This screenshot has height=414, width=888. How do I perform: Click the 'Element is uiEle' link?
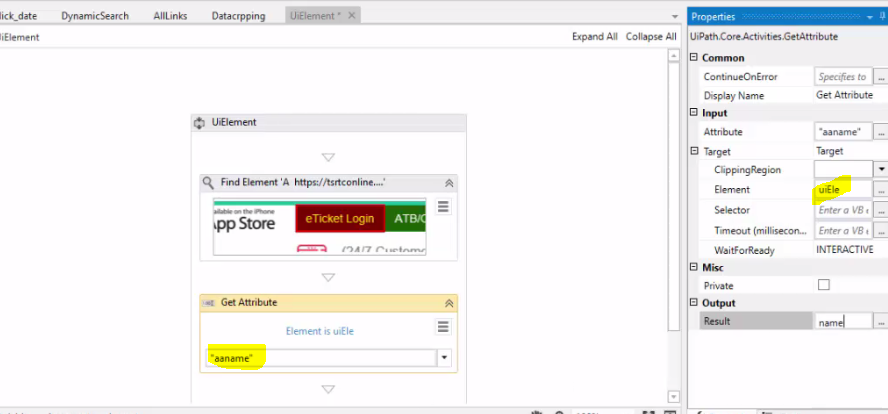point(319,331)
